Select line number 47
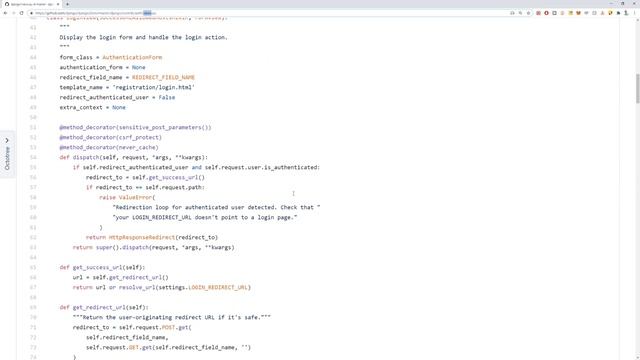 click(x=33, y=87)
